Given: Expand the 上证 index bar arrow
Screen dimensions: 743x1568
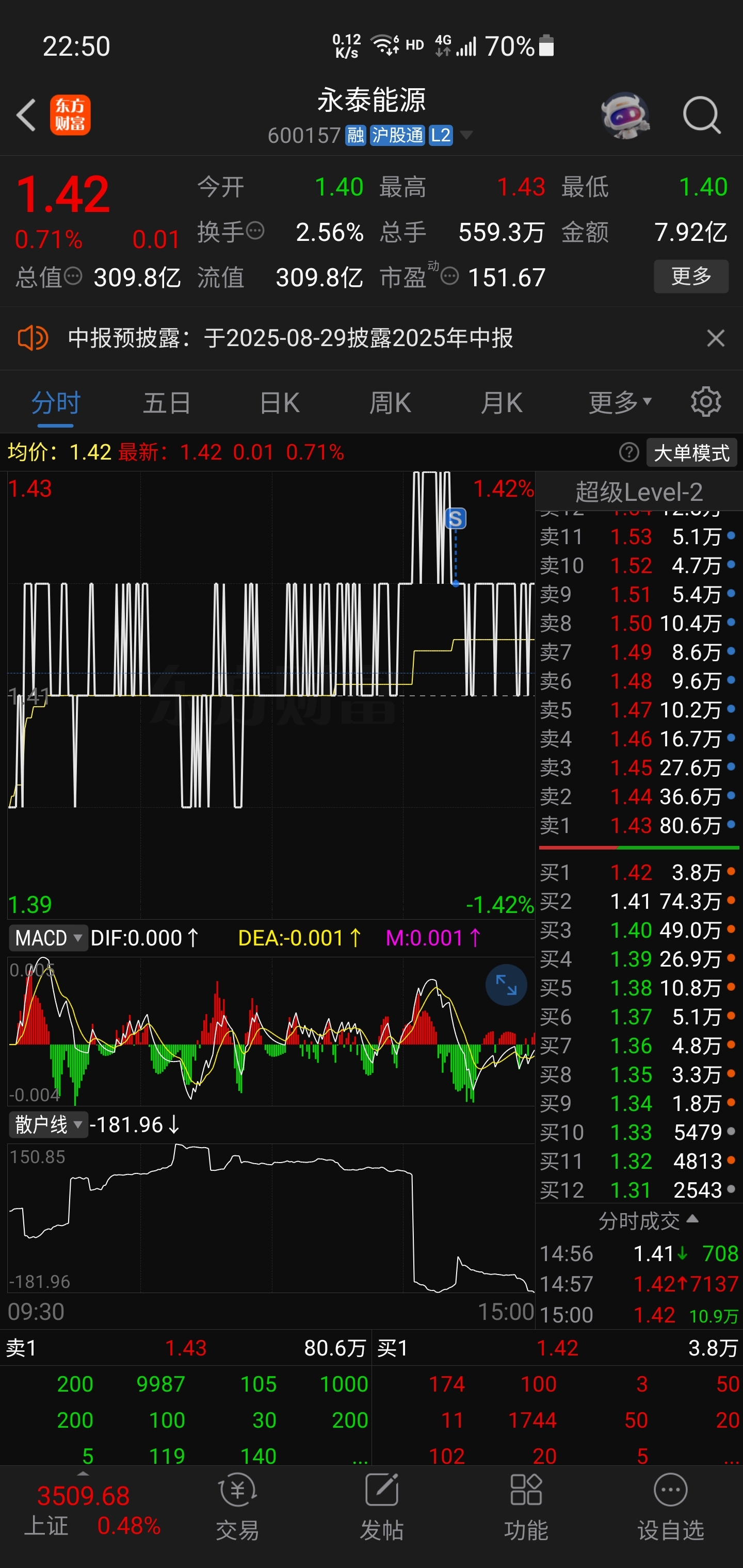Looking at the screenshot, I should (83, 1474).
